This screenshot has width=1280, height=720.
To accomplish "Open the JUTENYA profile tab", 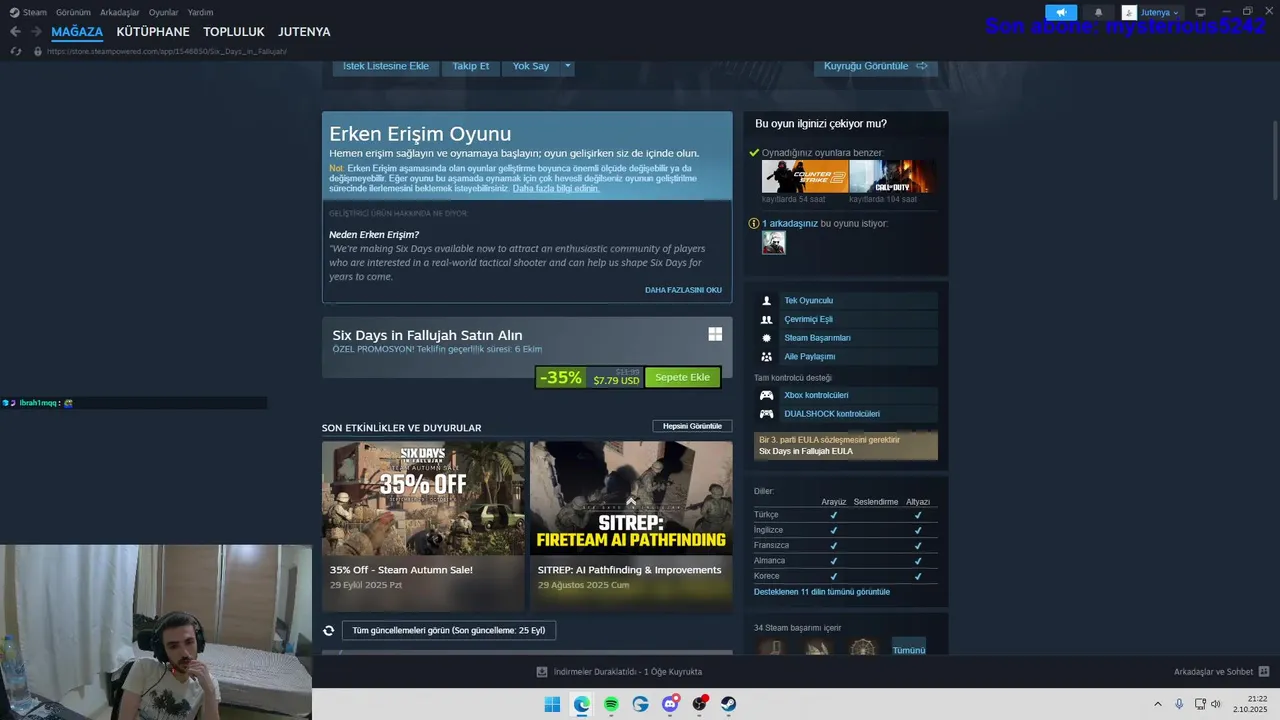I will [x=304, y=32].
